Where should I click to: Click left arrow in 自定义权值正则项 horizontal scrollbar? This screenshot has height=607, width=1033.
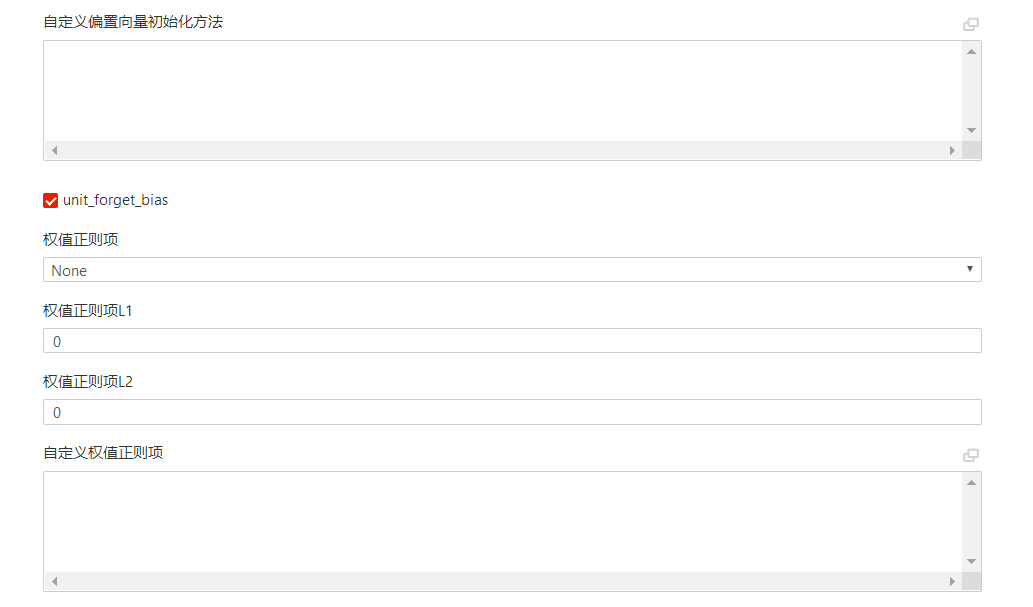(55, 581)
